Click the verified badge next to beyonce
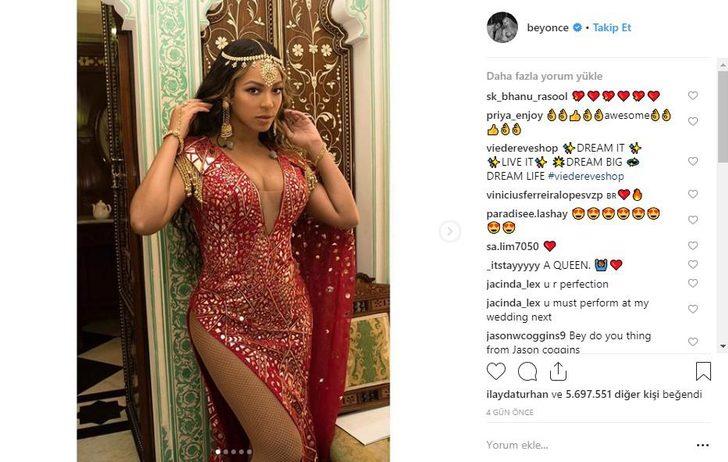728x462 pixels. point(576,28)
